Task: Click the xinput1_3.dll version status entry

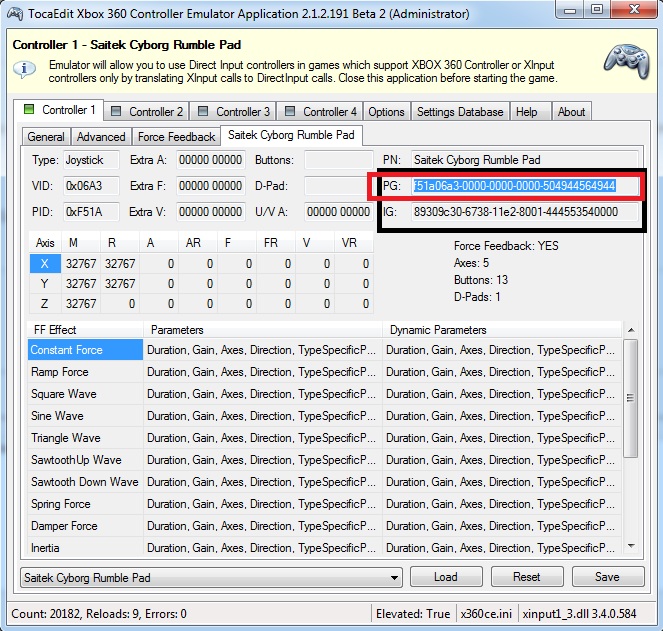Action: point(579,613)
